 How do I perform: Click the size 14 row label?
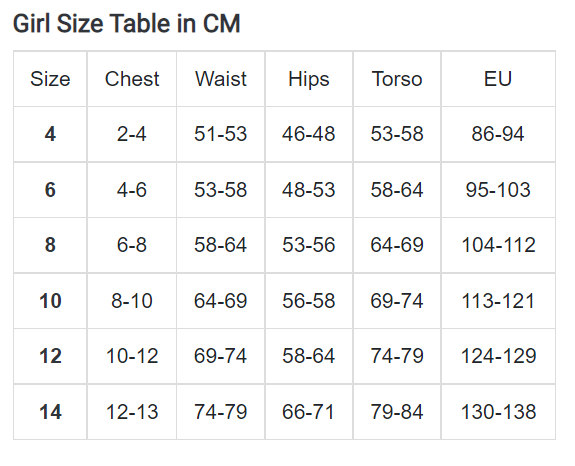pyautogui.click(x=50, y=412)
